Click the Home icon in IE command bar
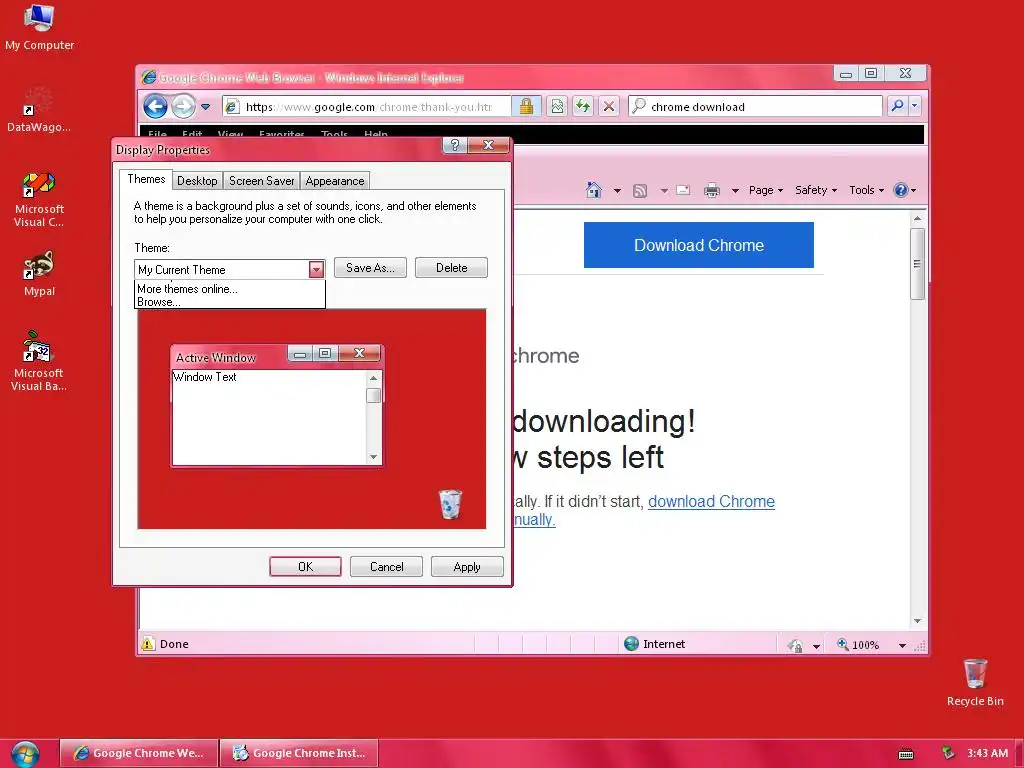Screen dimensions: 1024x768 [594, 190]
